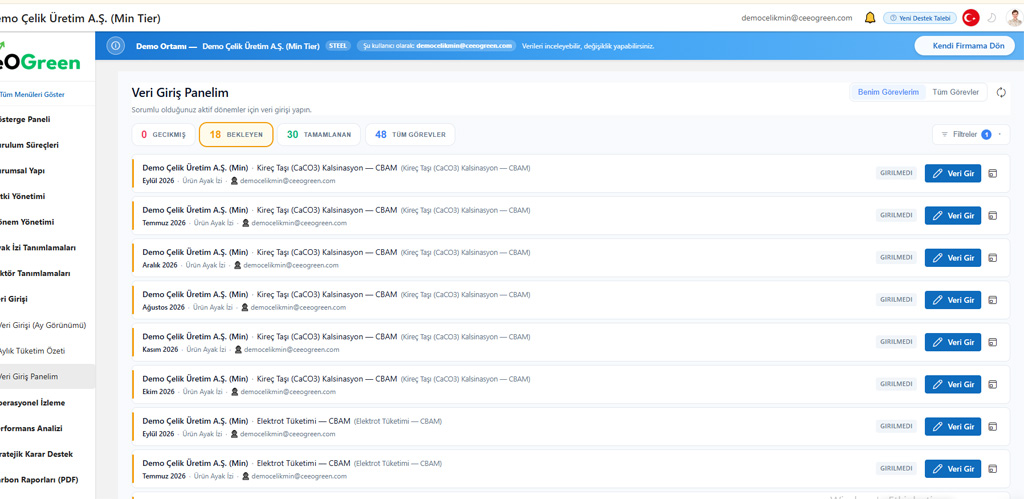
Task: Open the Filtreler dropdown
Action: click(x=971, y=135)
